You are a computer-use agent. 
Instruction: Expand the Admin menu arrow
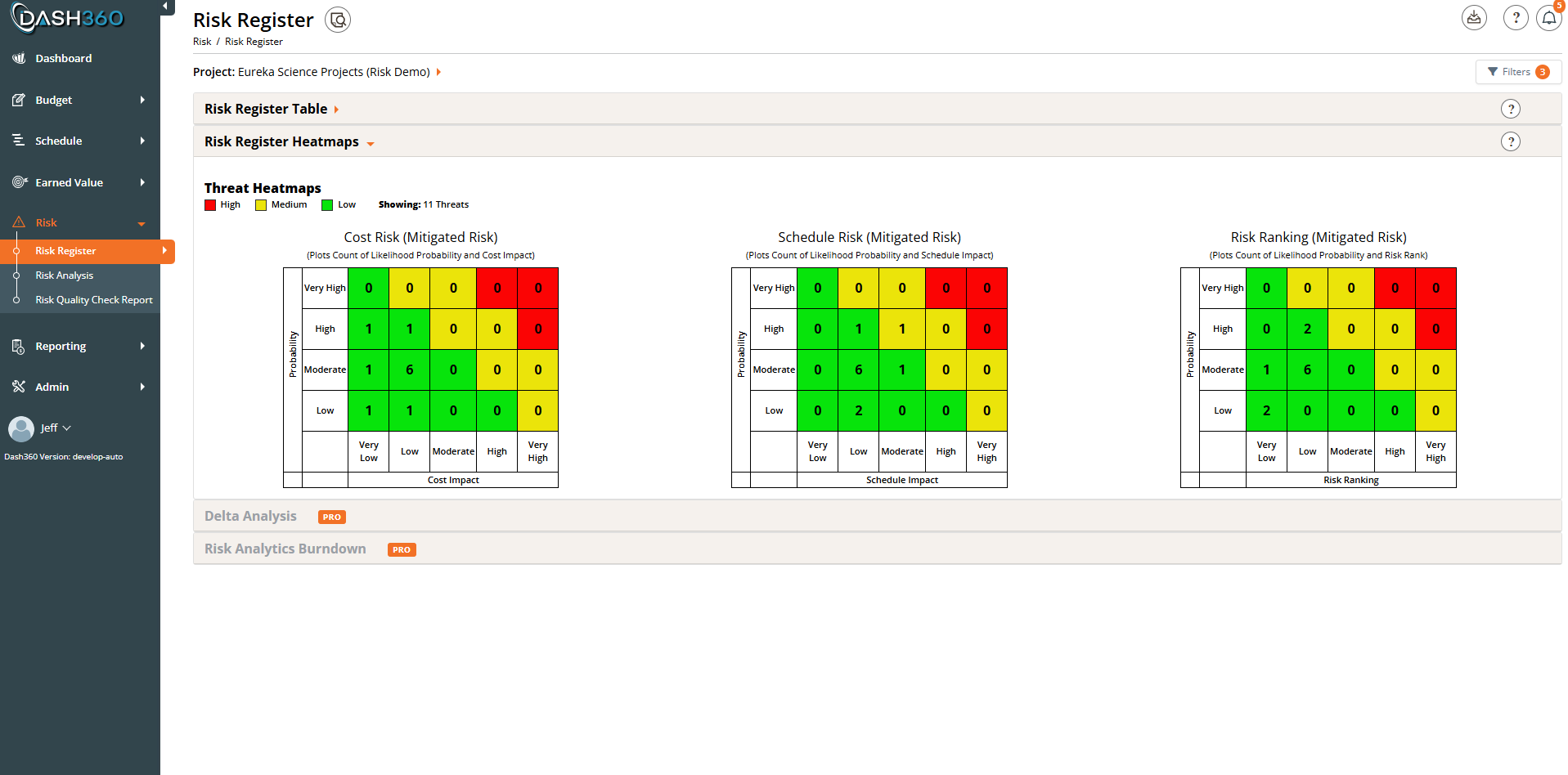tap(142, 387)
